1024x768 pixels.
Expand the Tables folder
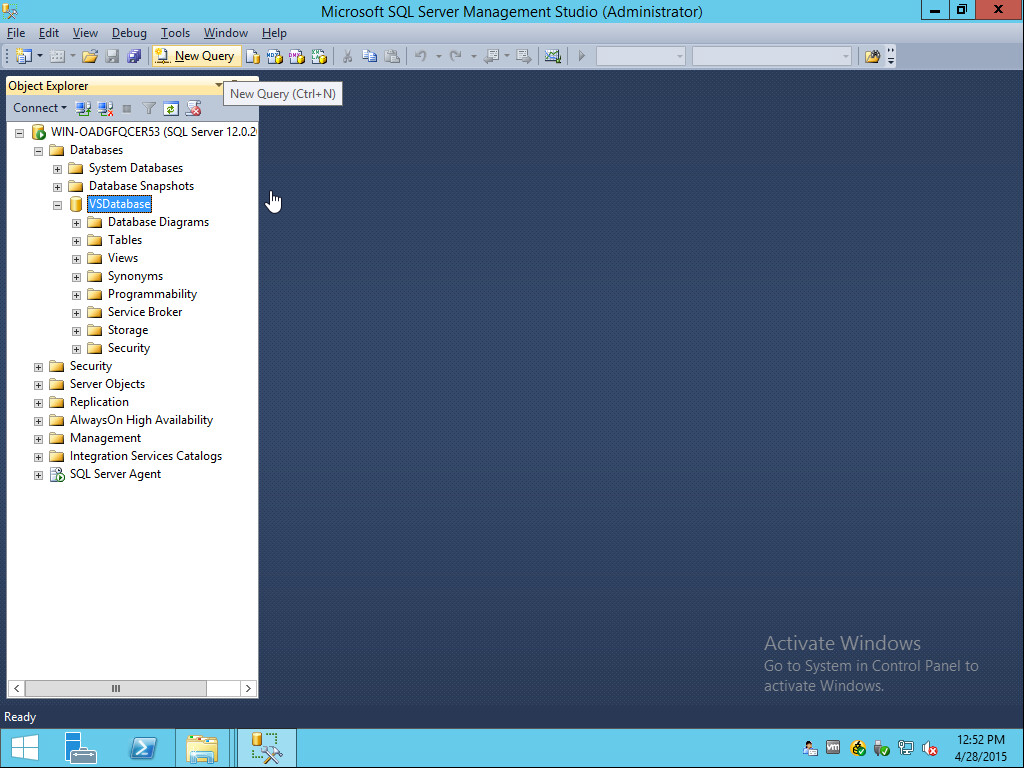point(76,241)
